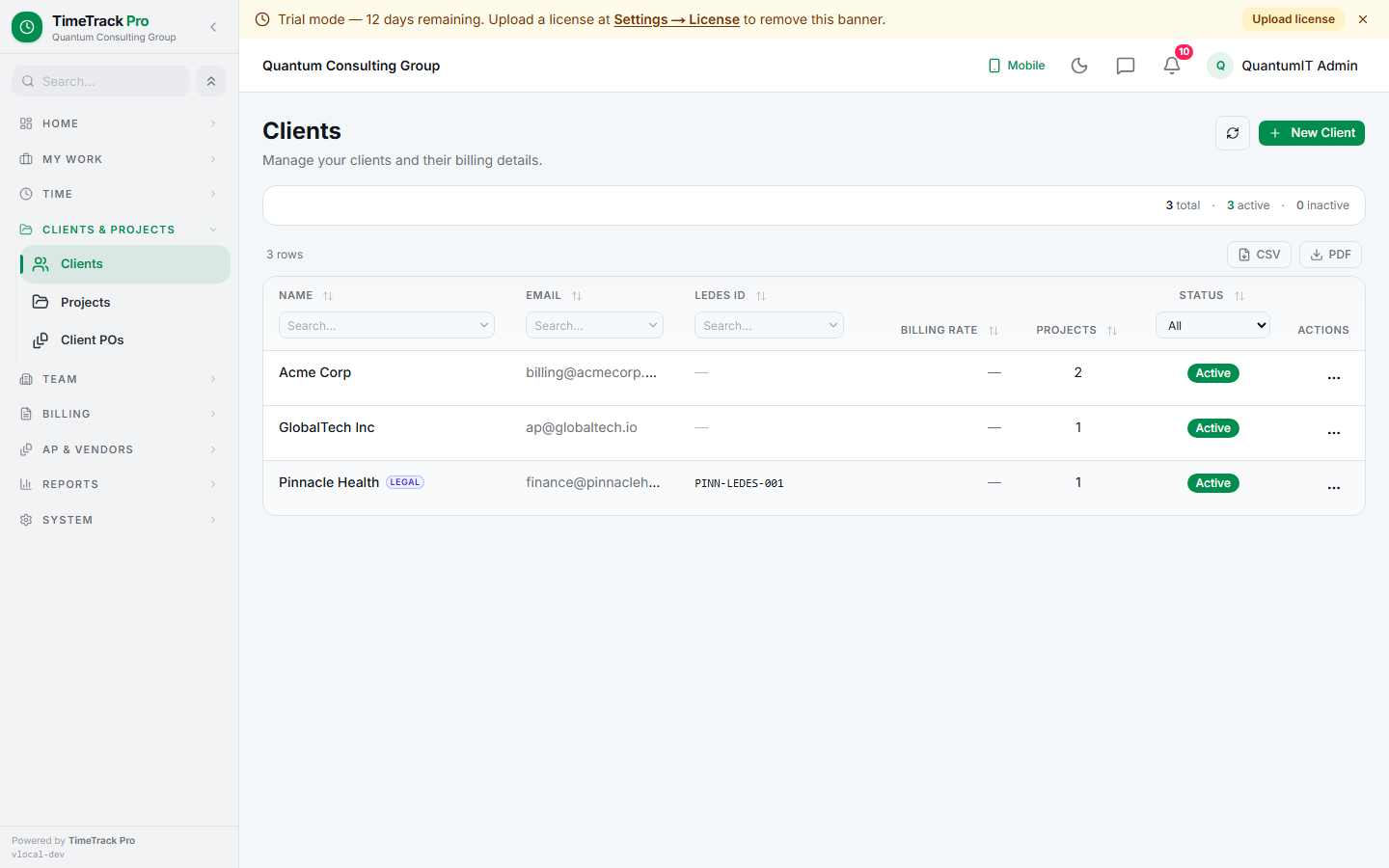Expand the Team menu section
Screen dimensions: 1389x868
click(119, 379)
